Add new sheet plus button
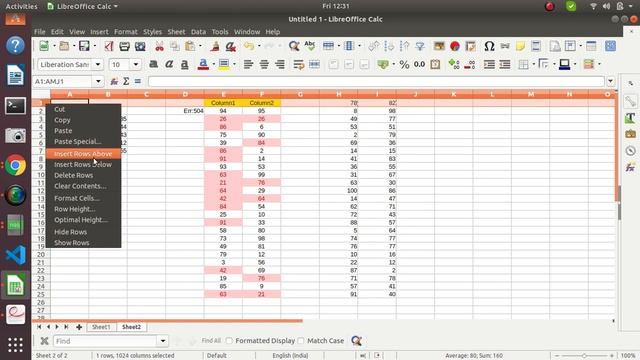Viewport: 640px width, 360px height. pos(79,327)
